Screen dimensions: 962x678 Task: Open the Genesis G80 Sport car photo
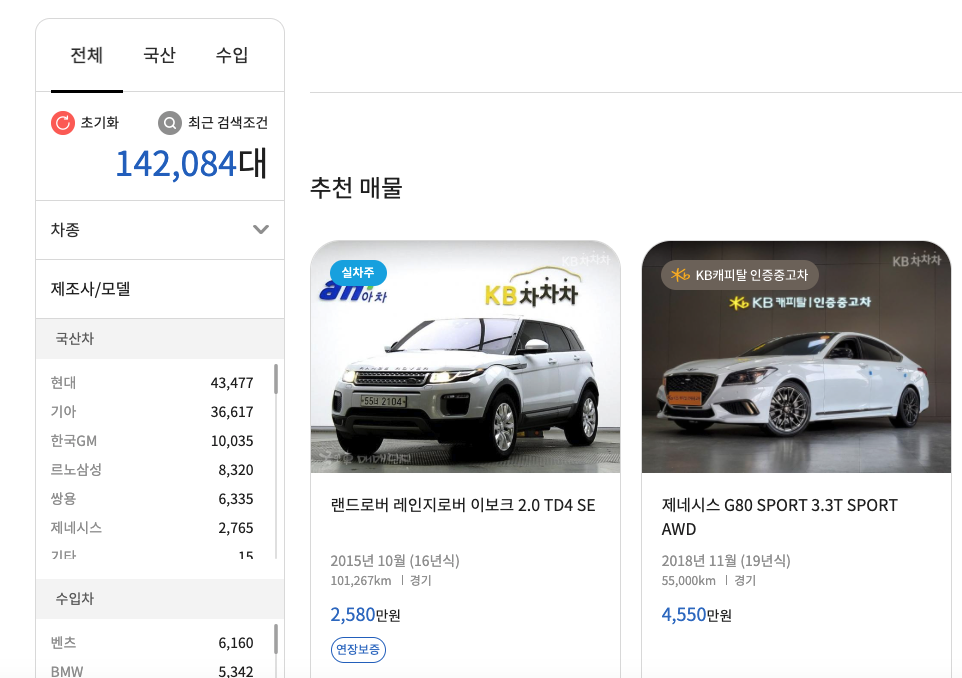point(796,357)
